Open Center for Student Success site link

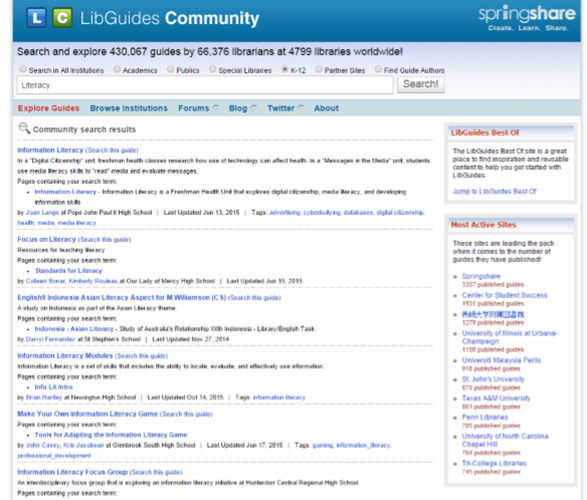[x=504, y=295]
